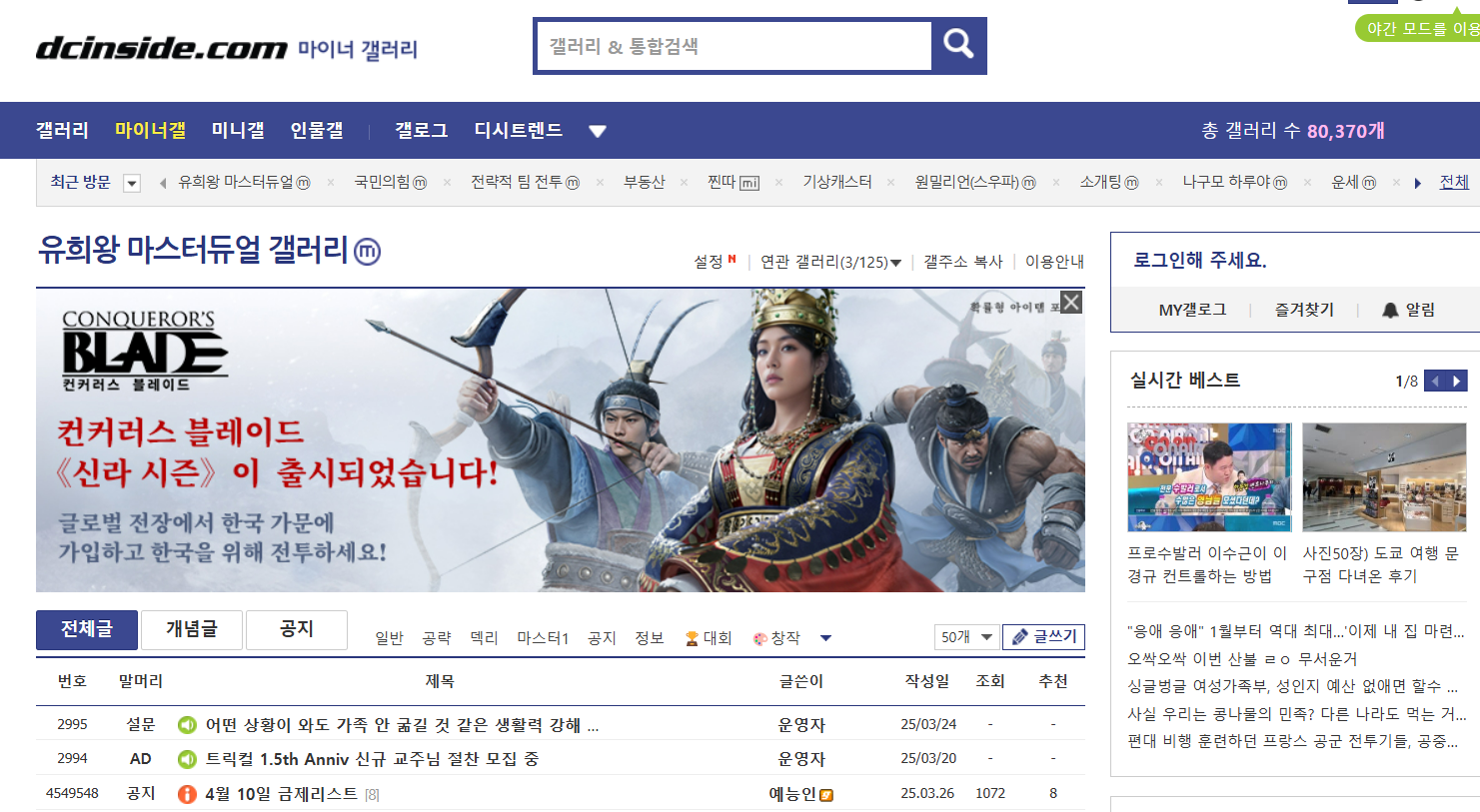This screenshot has width=1480, height=812.
Task: Open the 마이너갤 nav item
Action: click(150, 130)
